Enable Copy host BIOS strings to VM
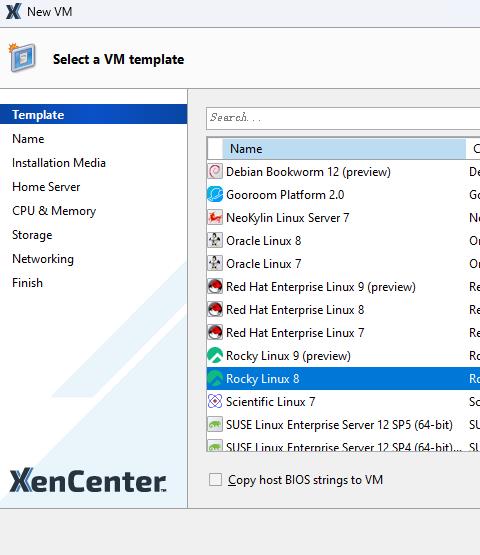480x555 pixels. coord(215,480)
